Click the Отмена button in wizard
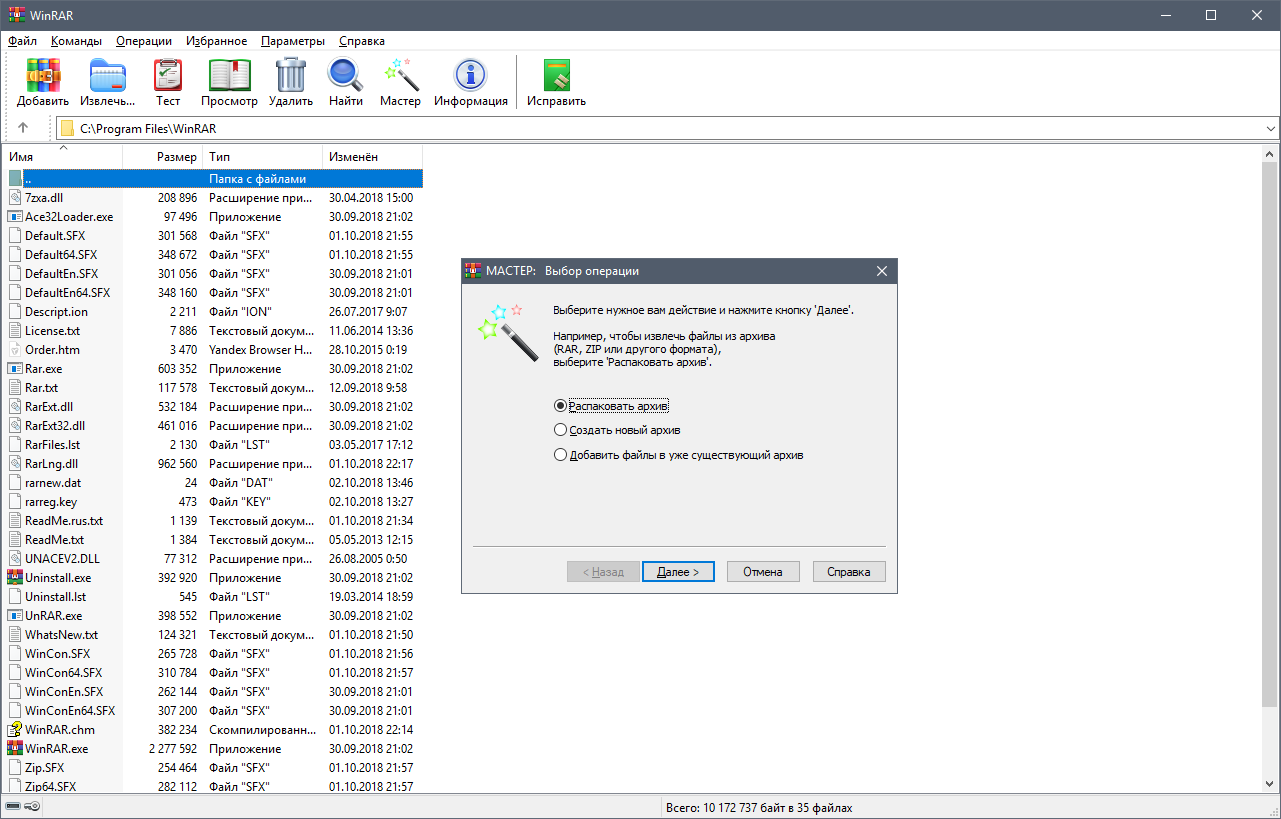 click(x=763, y=572)
